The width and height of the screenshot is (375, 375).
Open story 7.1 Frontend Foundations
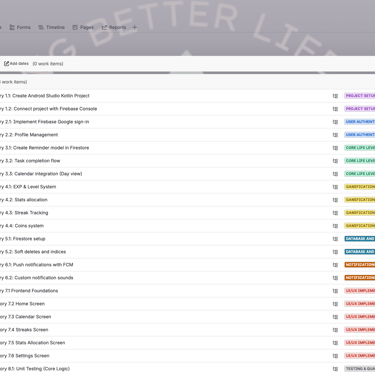click(x=29, y=291)
